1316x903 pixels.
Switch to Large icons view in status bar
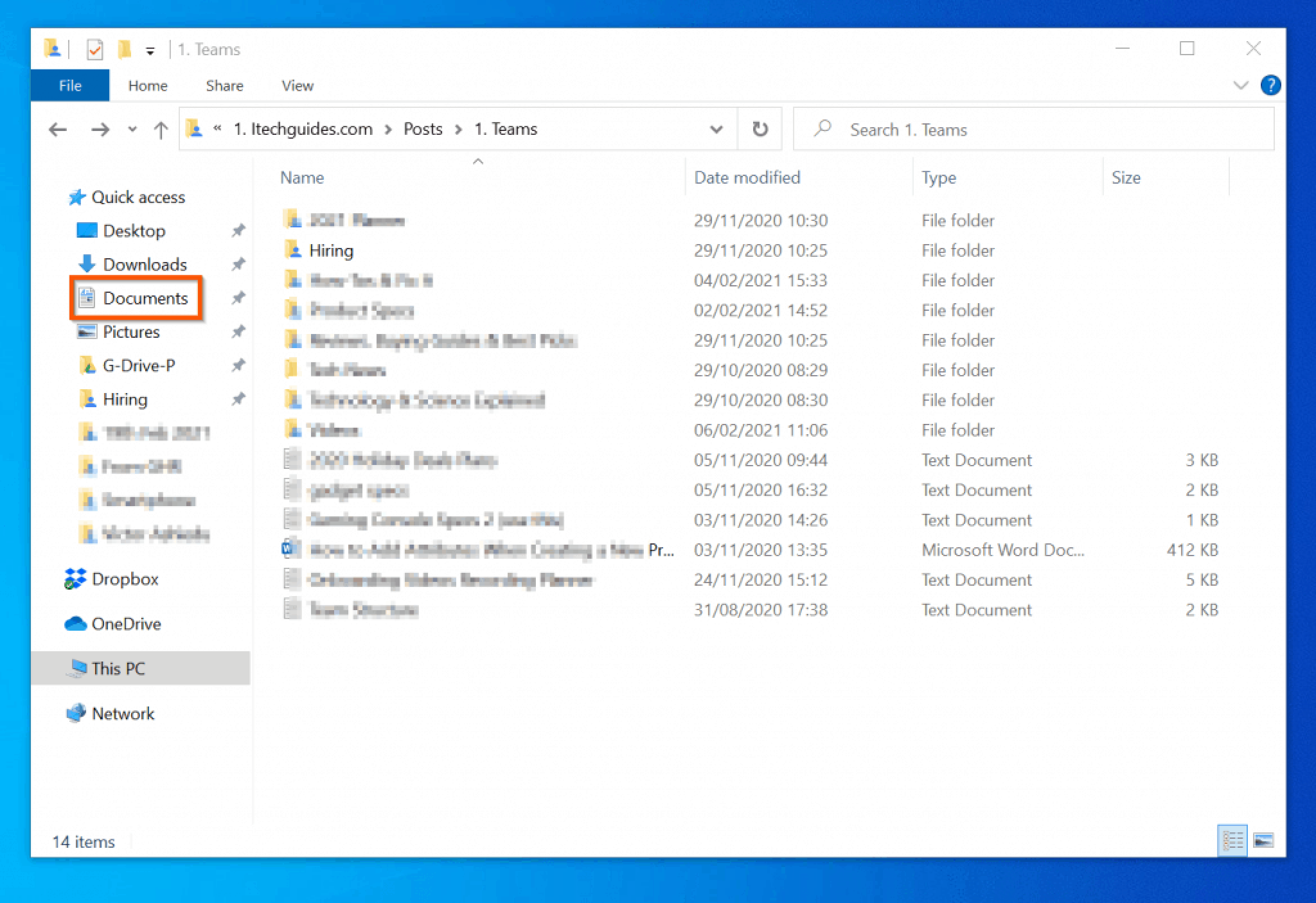coord(1263,841)
